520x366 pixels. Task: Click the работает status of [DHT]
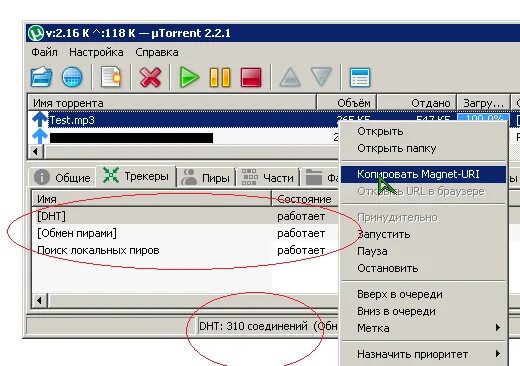point(301,216)
